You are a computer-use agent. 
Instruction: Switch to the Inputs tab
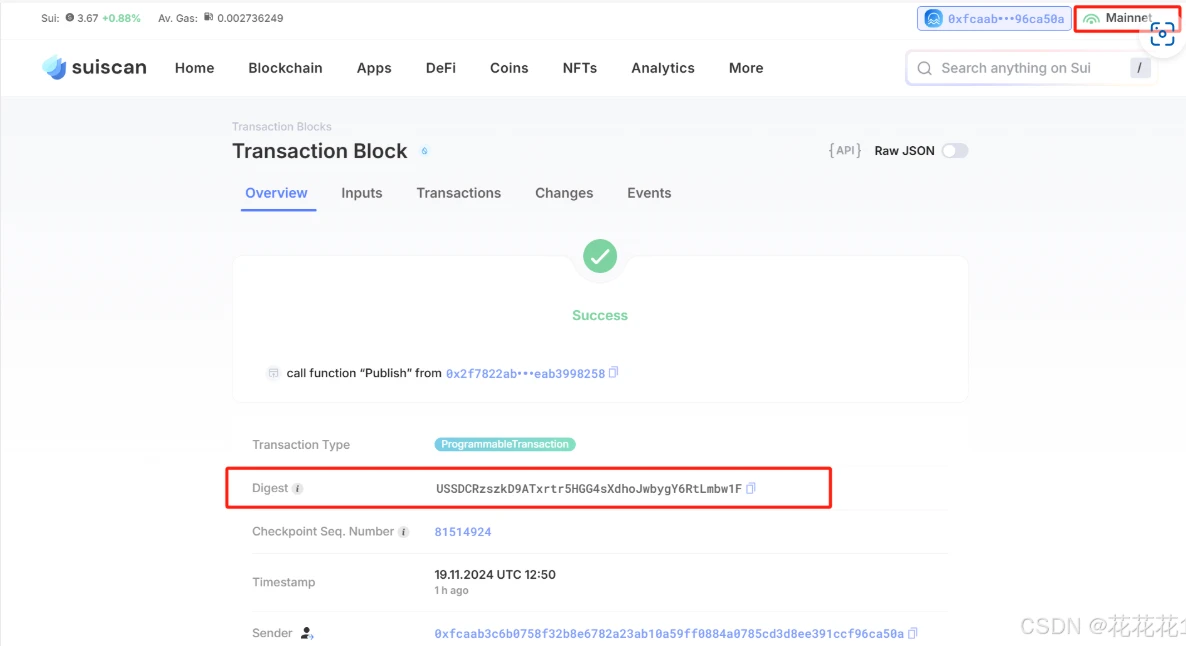(x=361, y=193)
